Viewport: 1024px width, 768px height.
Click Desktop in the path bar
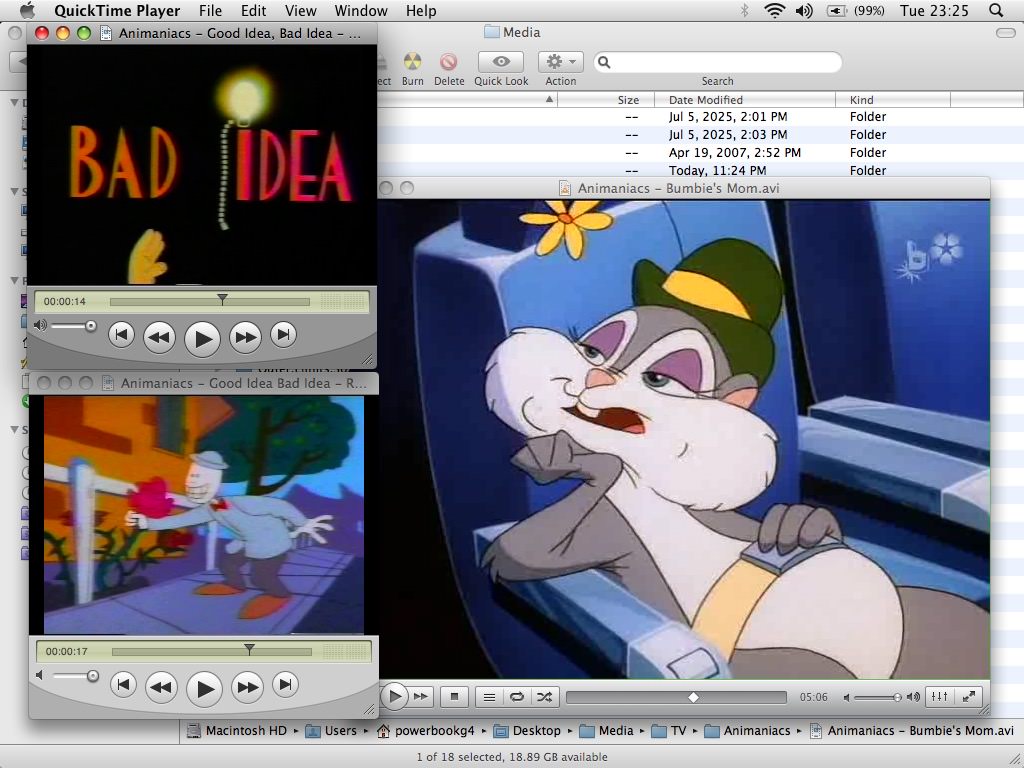pyautogui.click(x=527, y=731)
